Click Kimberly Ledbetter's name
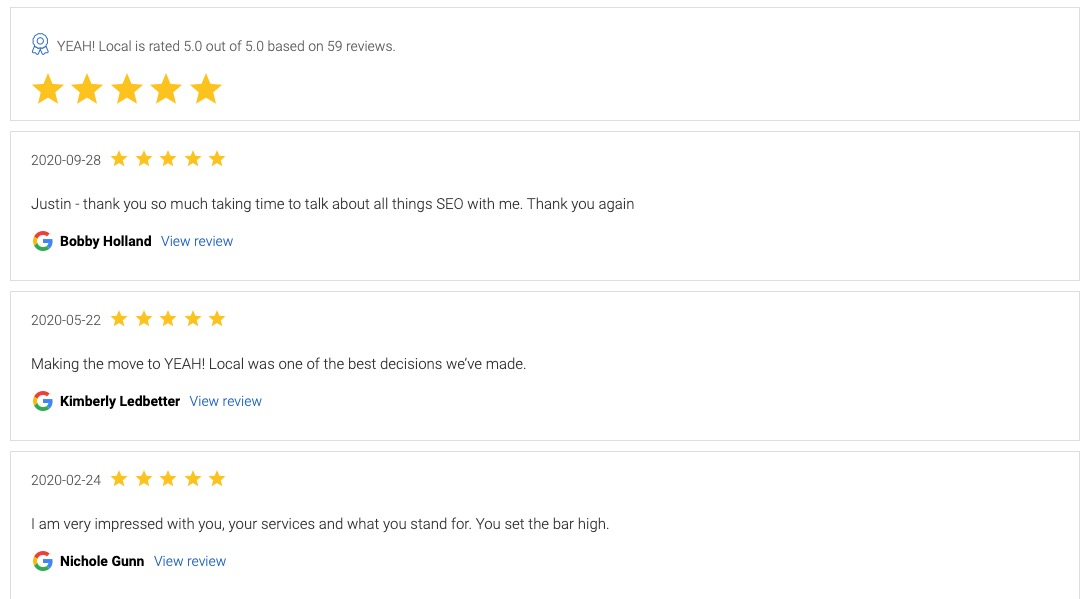Viewport: 1083px width, 599px height. point(119,401)
